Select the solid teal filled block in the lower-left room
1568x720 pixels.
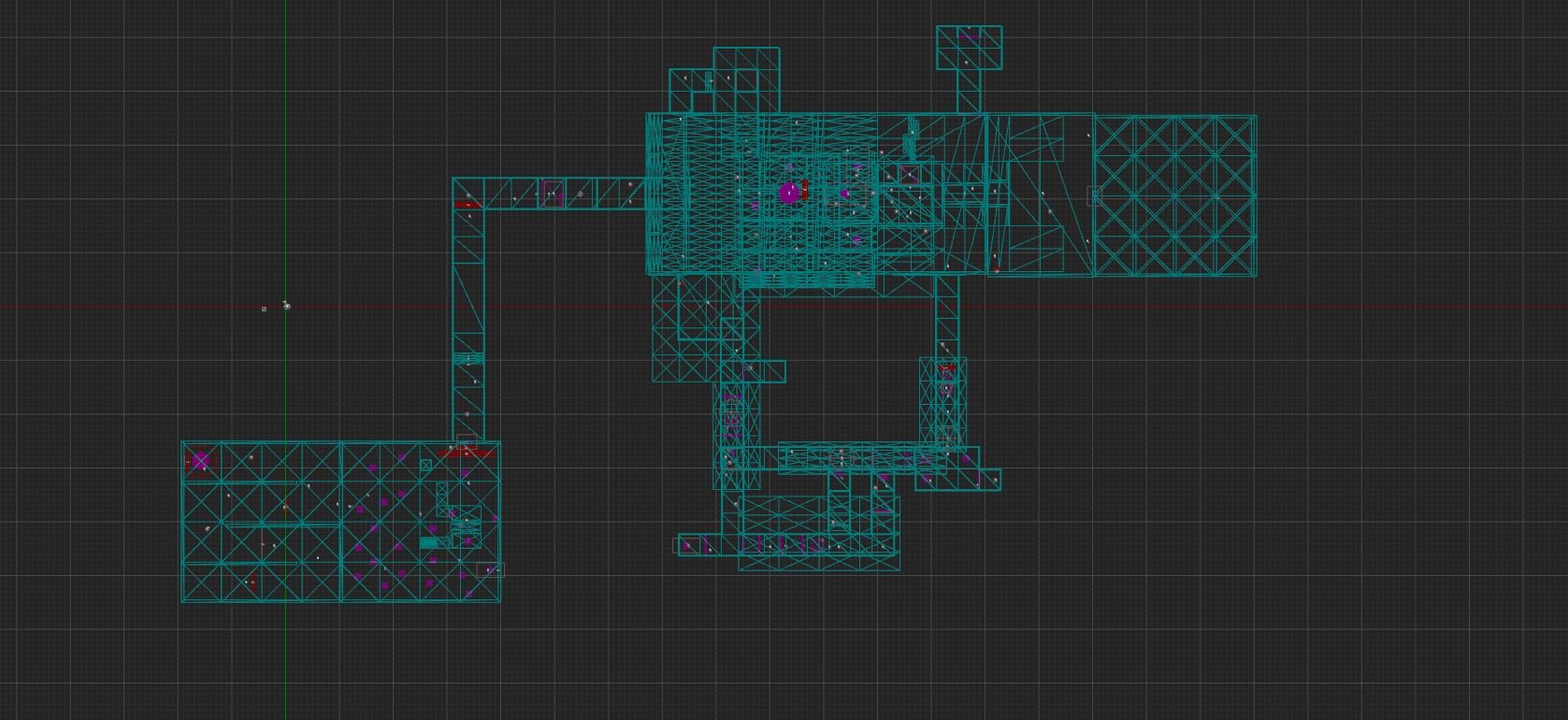pos(429,542)
